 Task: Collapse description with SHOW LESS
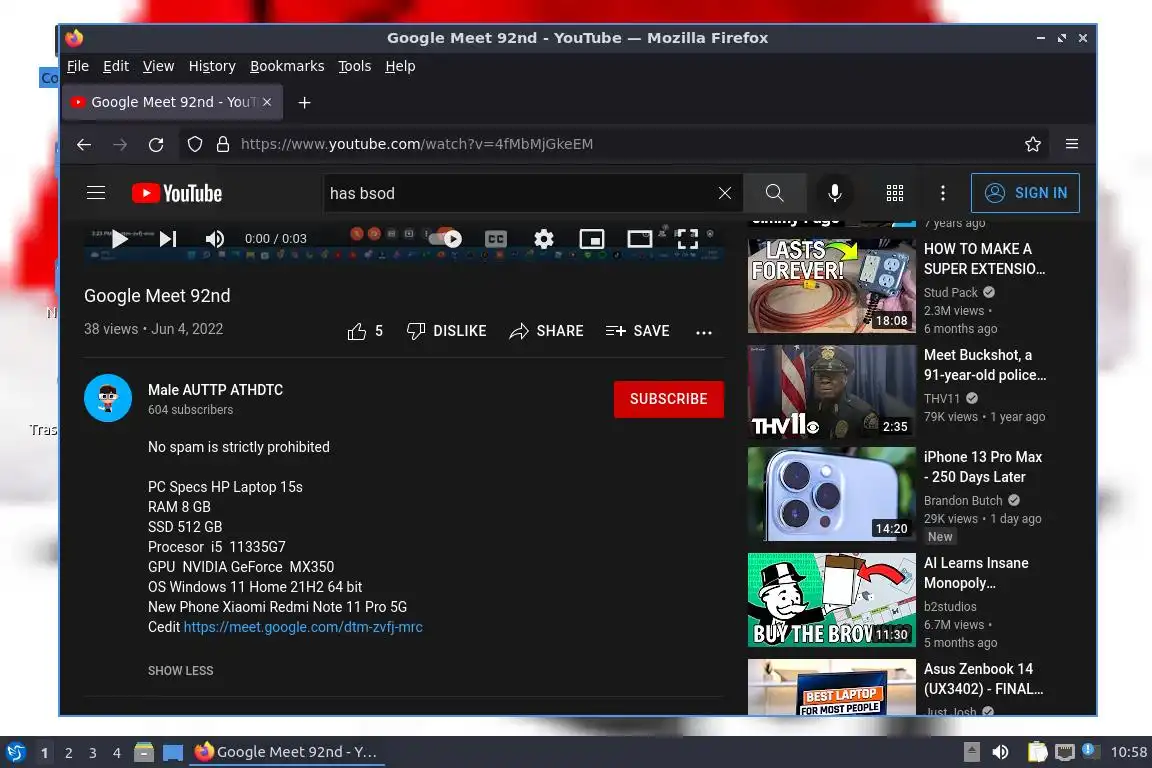click(x=181, y=670)
